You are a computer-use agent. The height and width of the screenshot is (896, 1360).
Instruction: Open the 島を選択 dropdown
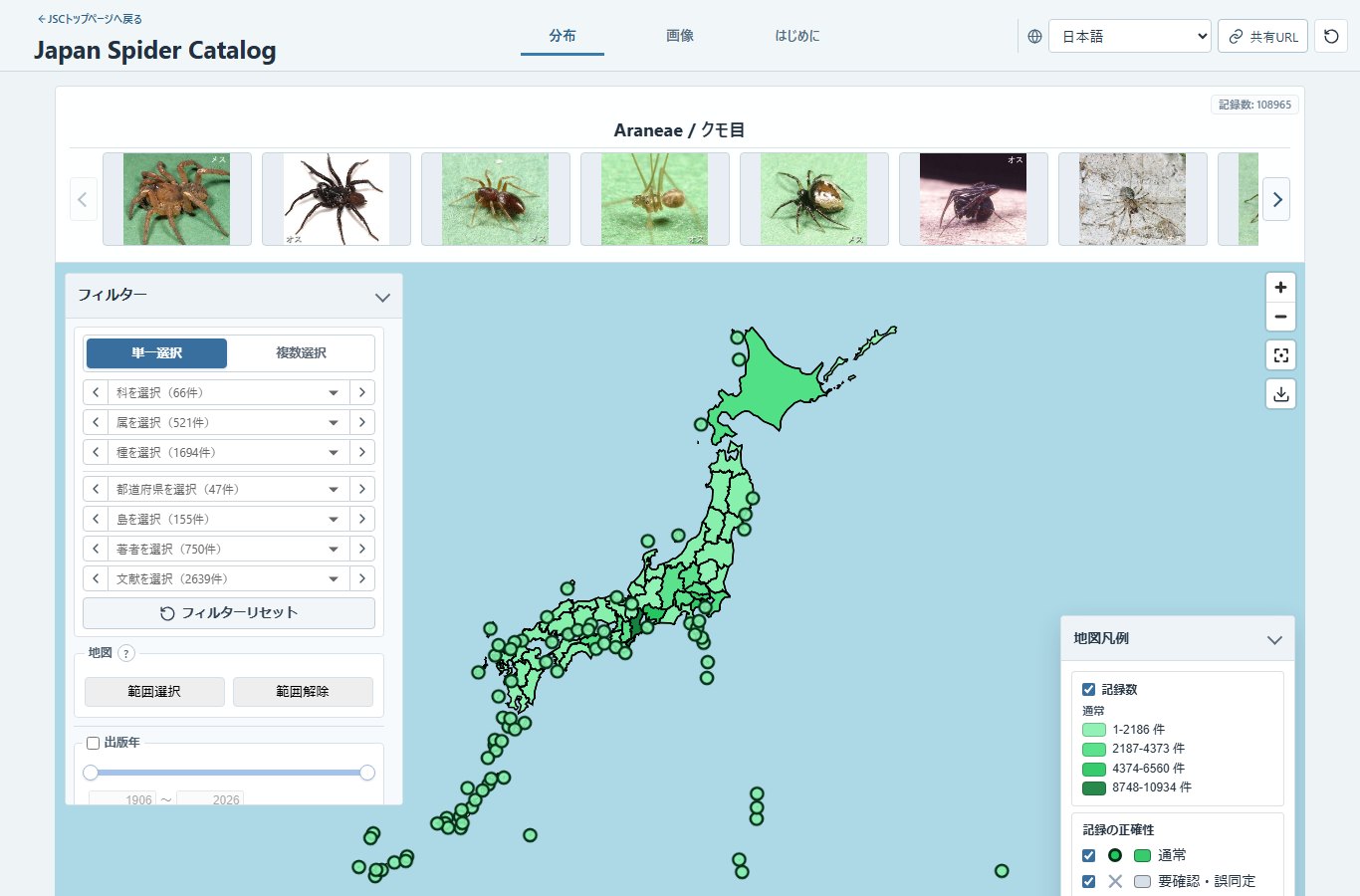coord(228,520)
